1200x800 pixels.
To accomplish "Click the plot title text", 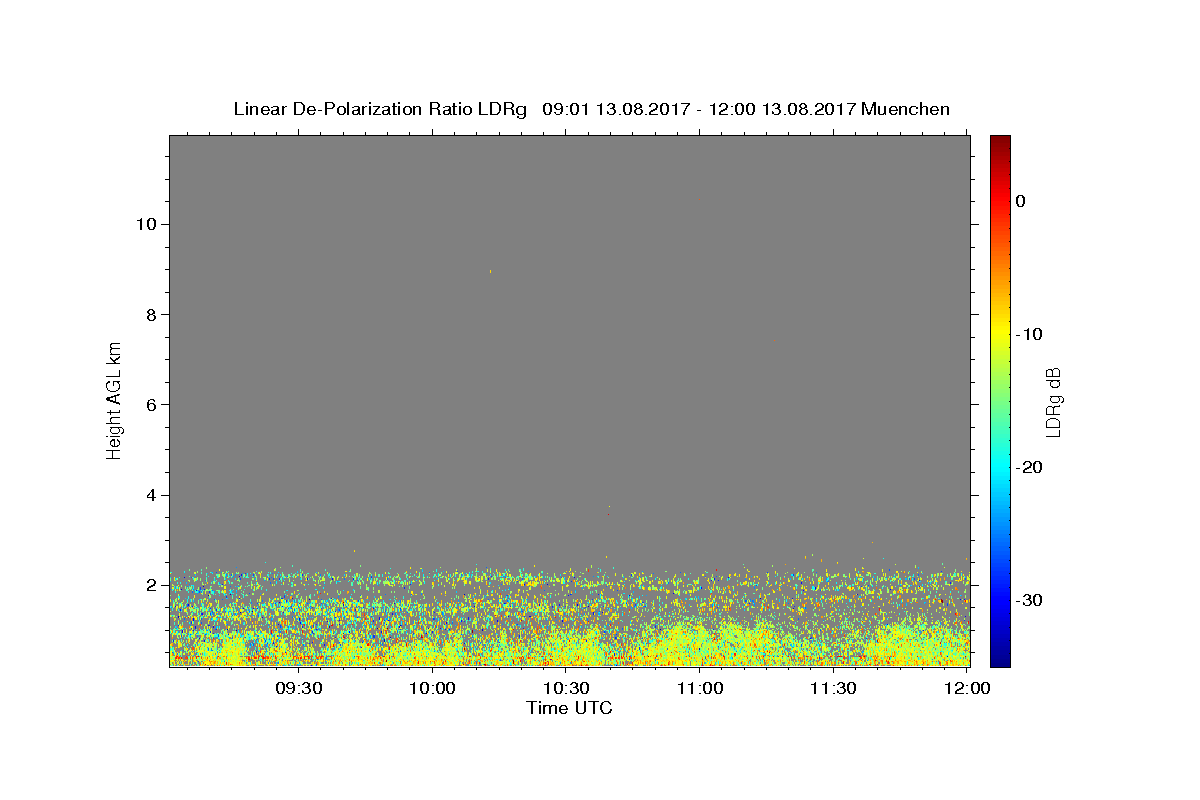I will coord(592,109).
